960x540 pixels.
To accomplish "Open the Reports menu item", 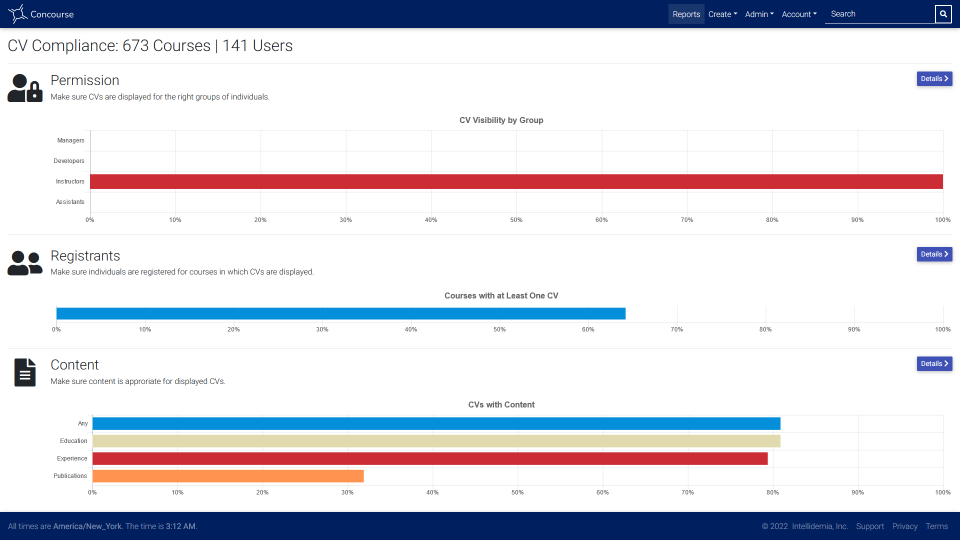I will tap(686, 14).
